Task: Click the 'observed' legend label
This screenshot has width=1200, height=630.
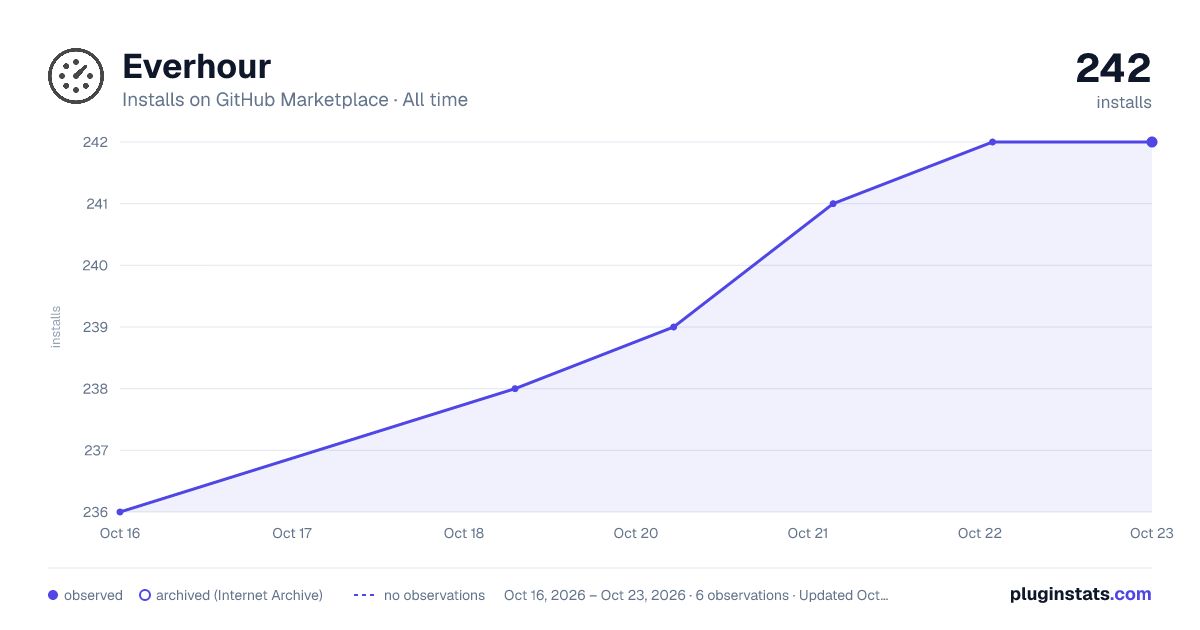Action: [x=93, y=595]
